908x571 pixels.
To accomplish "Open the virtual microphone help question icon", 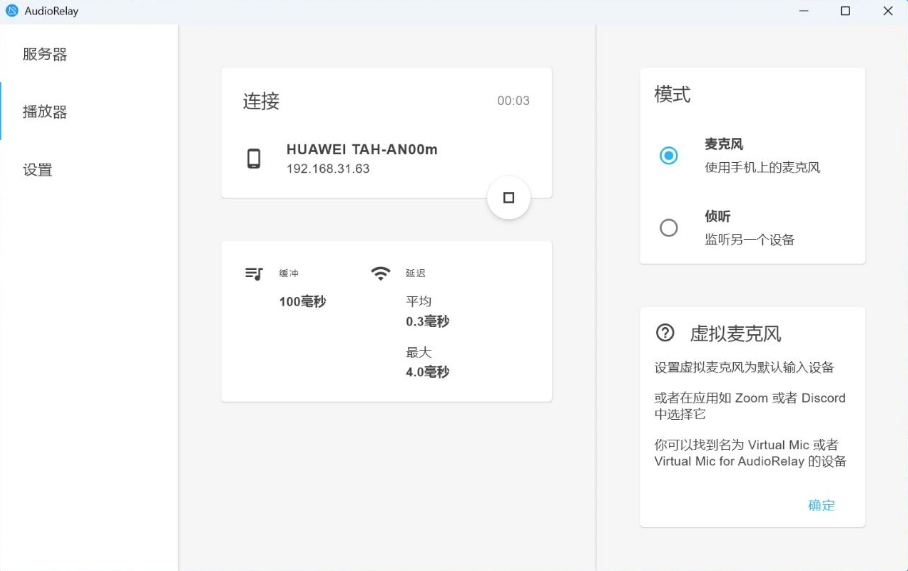I will (665, 333).
